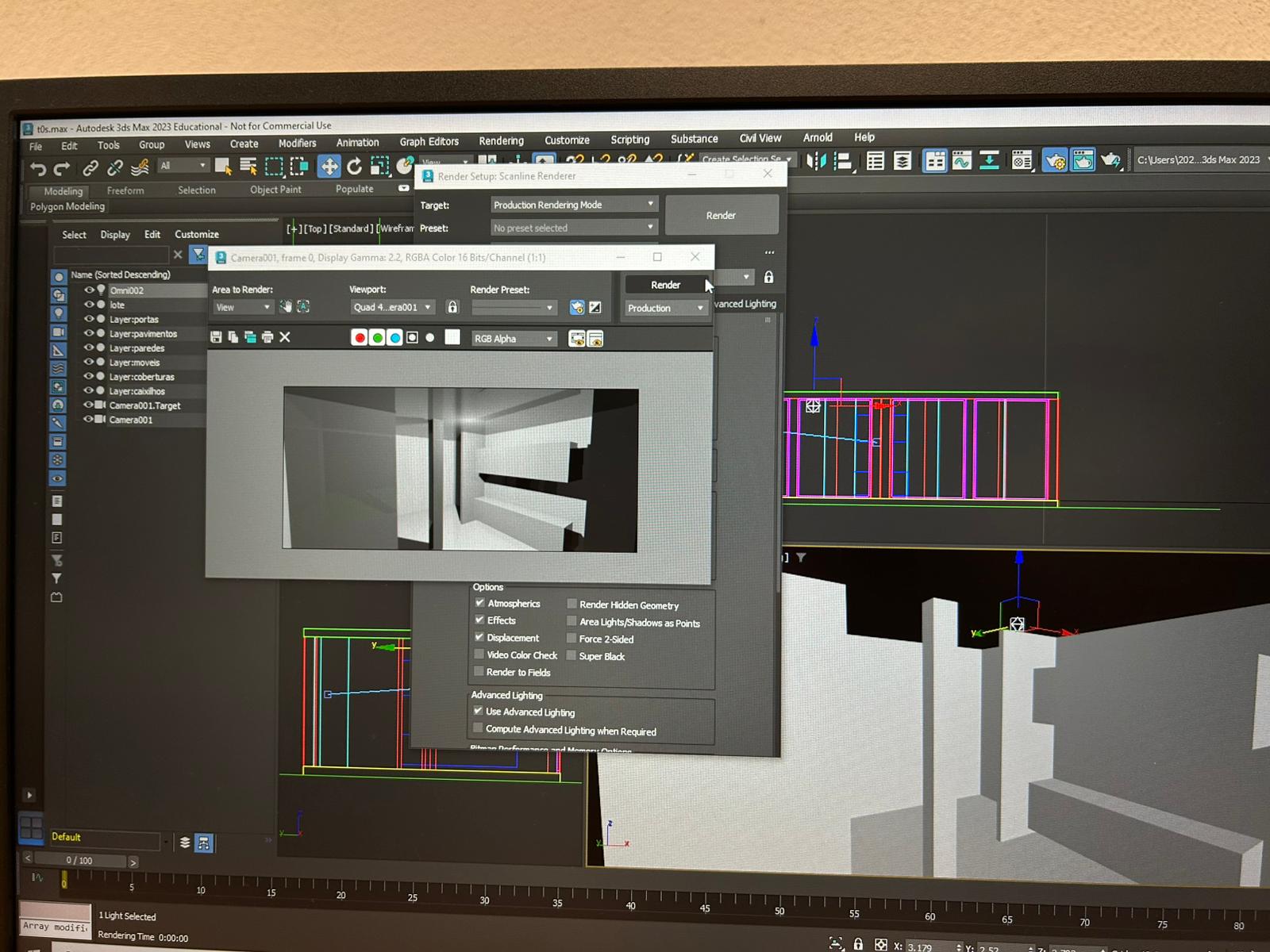Image resolution: width=1270 pixels, height=952 pixels.
Task: Open the Target Production Rendering Mode dropdown
Action: [x=574, y=205]
